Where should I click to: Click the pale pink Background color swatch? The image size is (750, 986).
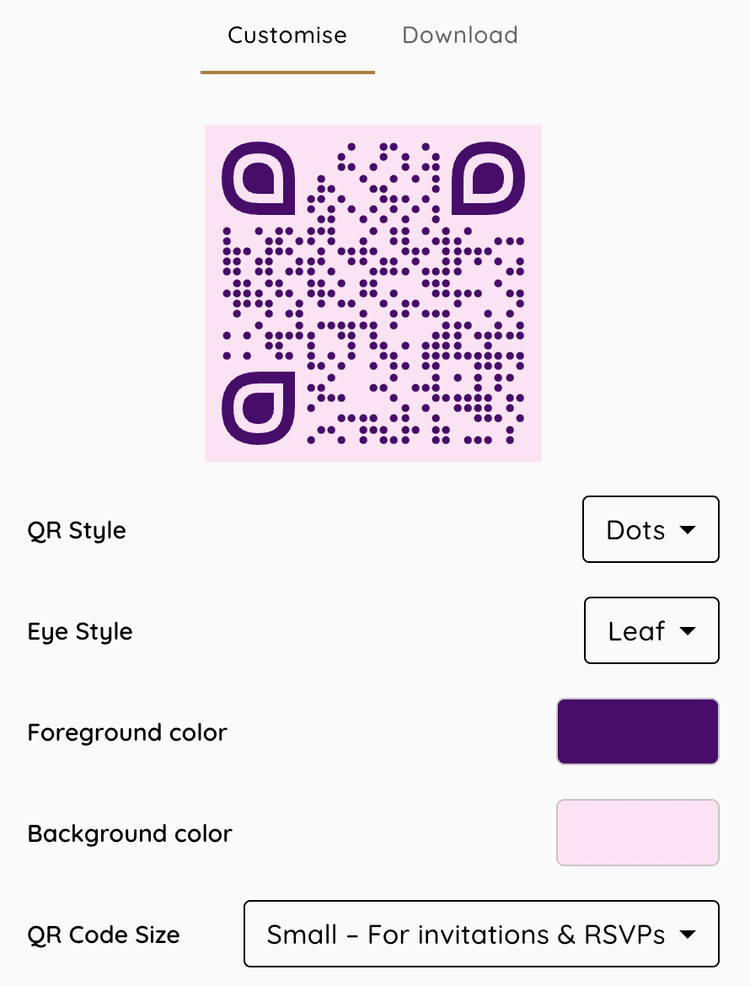(x=638, y=832)
